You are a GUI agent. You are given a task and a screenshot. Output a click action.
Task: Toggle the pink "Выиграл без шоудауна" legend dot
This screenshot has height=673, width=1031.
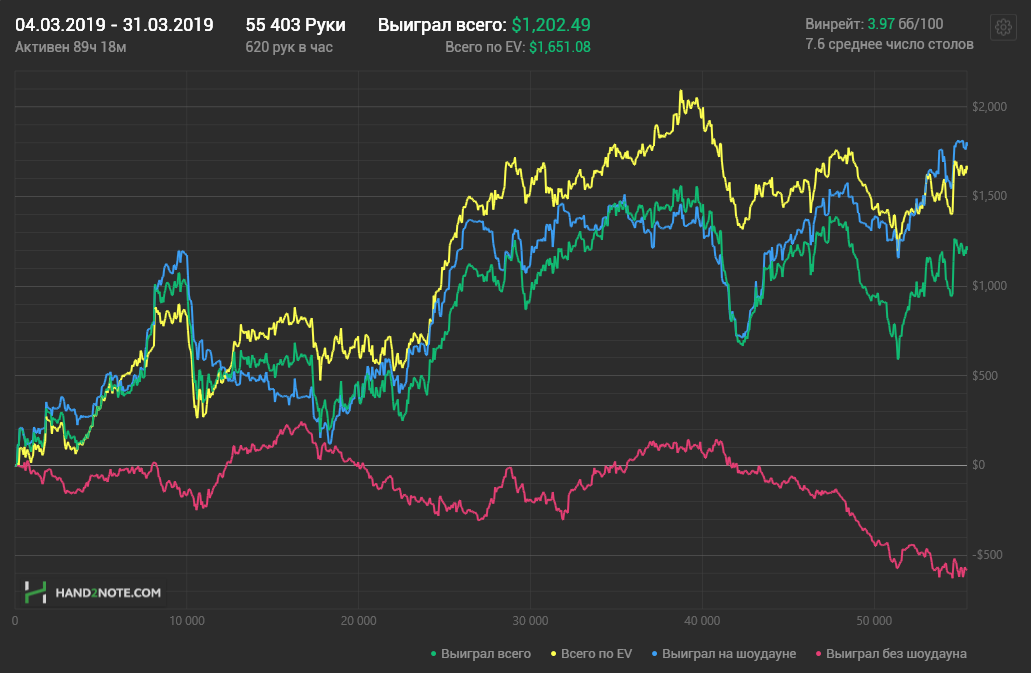[819, 654]
